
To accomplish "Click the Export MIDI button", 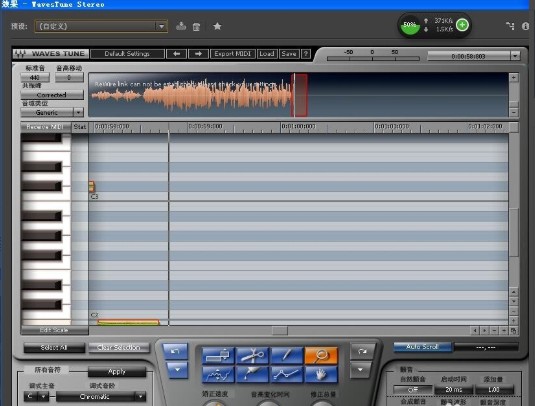I will coord(233,54).
